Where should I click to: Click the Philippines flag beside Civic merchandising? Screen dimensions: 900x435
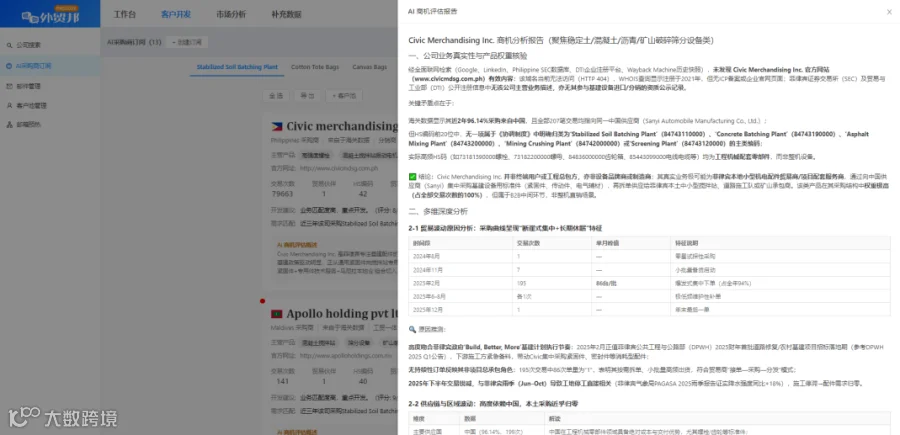coord(277,126)
